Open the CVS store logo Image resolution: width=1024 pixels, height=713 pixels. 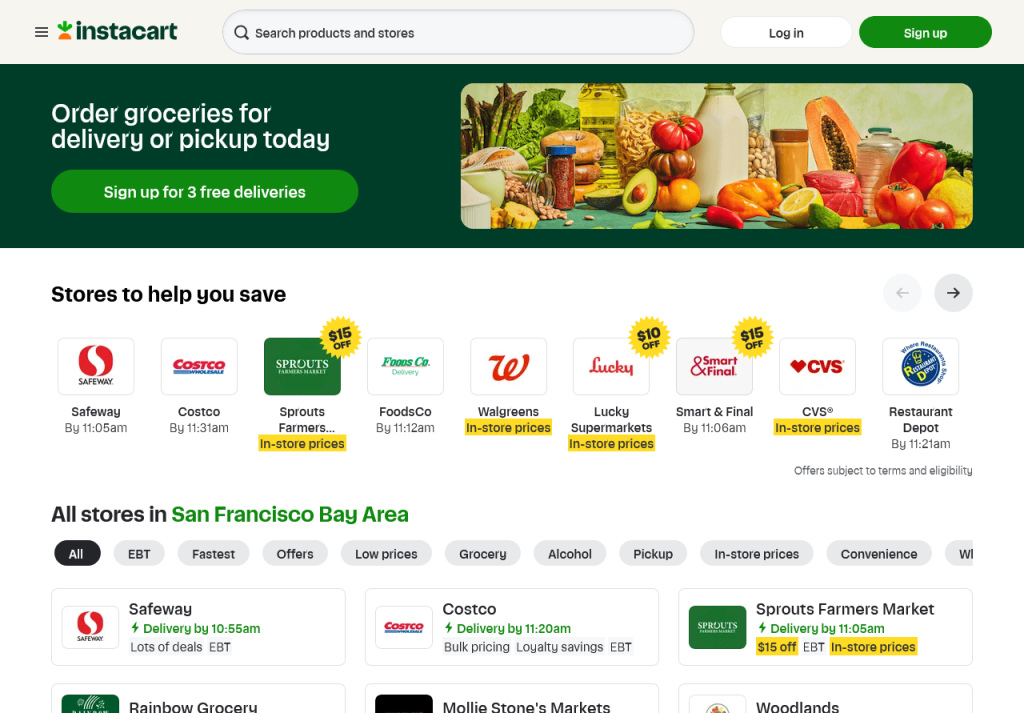[817, 366]
